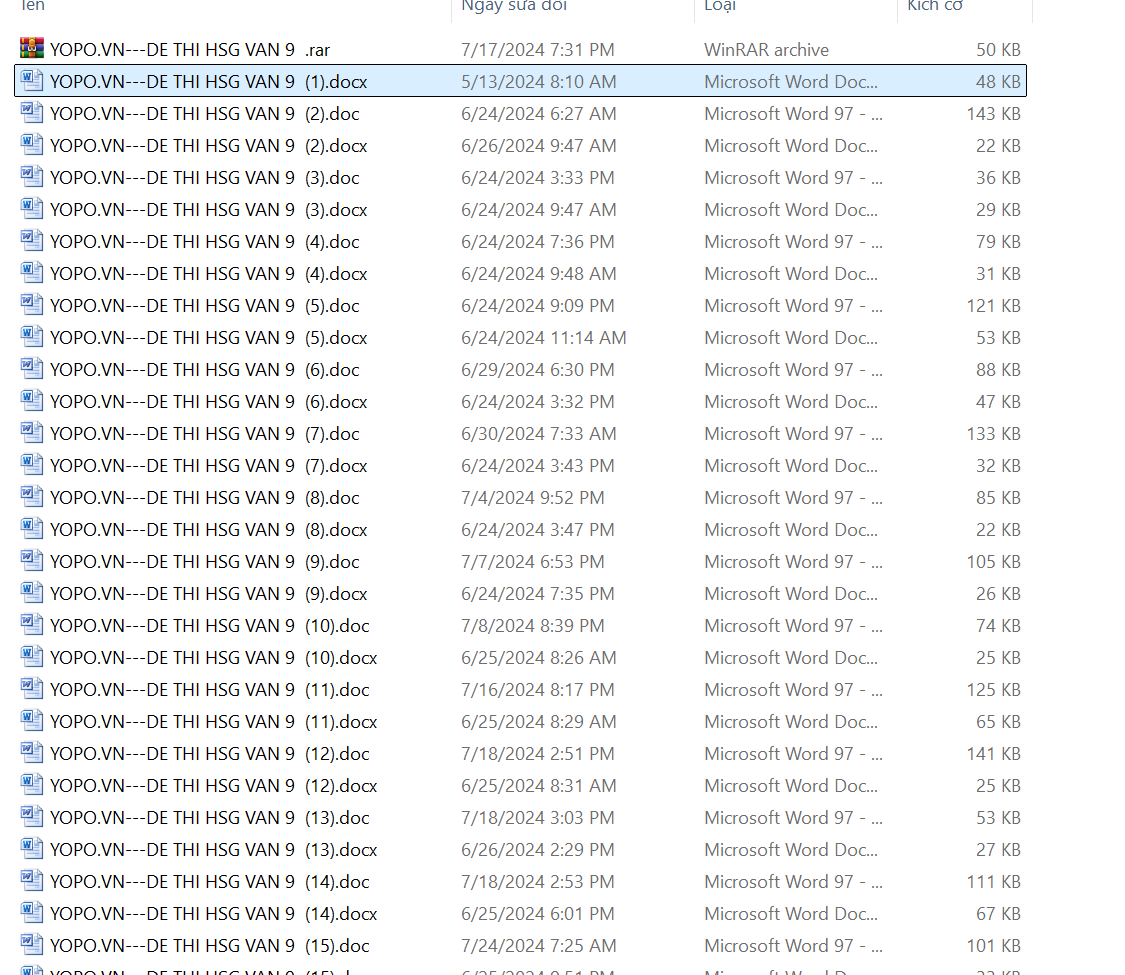This screenshot has height=975, width=1125.
Task: Select the (13).doc file name
Action: pyautogui.click(x=210, y=817)
